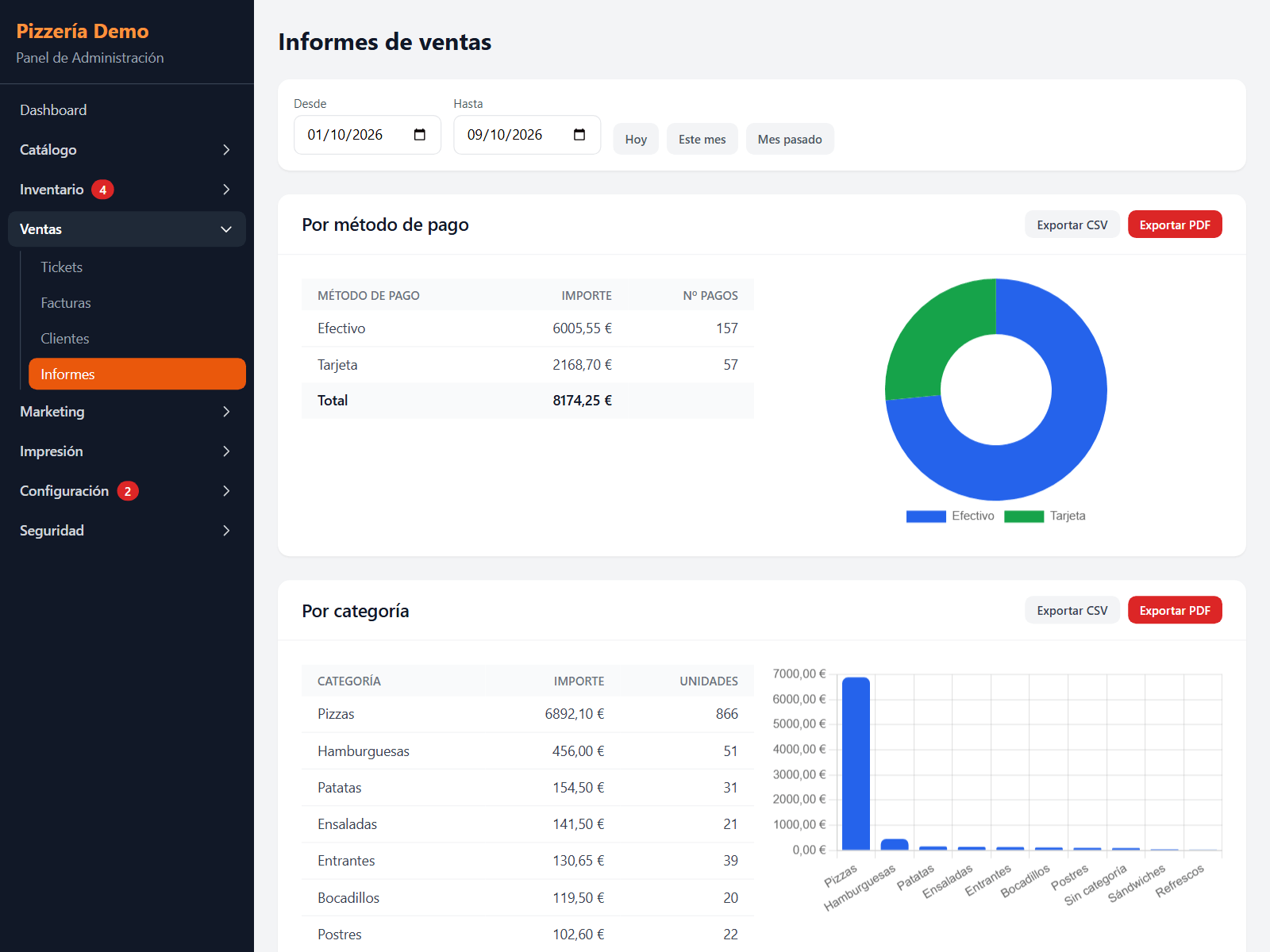Select the active Informes submenu item
The width and height of the screenshot is (1270, 952).
pos(137,374)
